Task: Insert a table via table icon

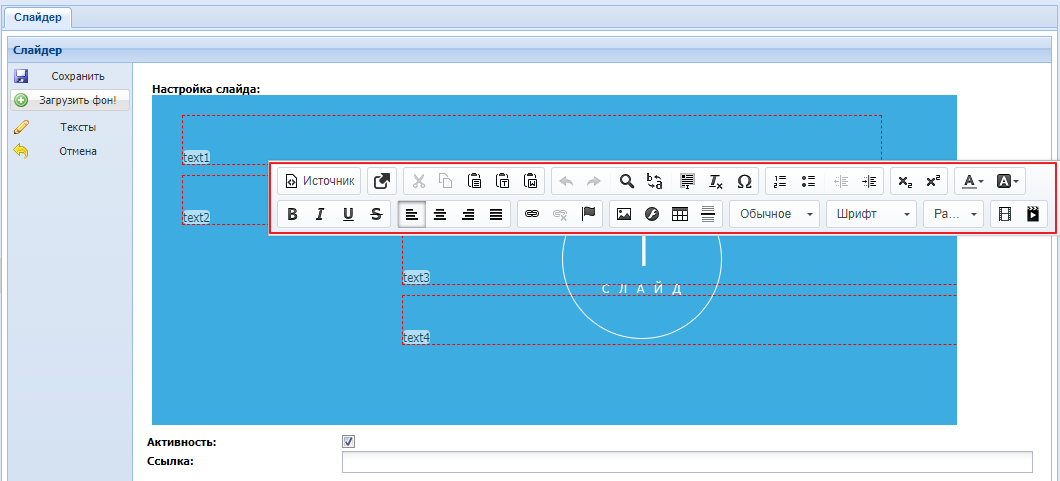Action: click(x=680, y=214)
